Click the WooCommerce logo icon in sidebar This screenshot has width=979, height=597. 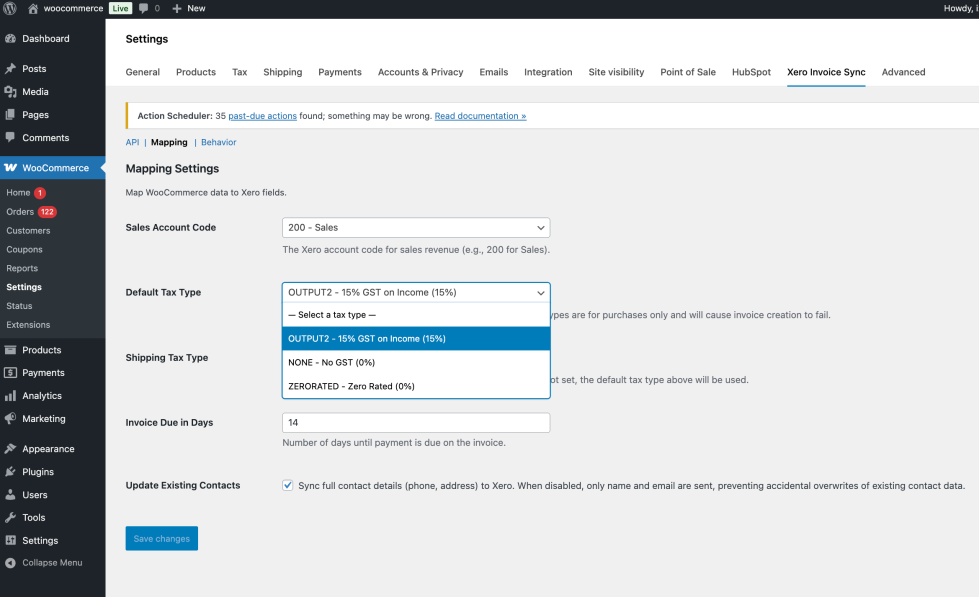(11, 167)
